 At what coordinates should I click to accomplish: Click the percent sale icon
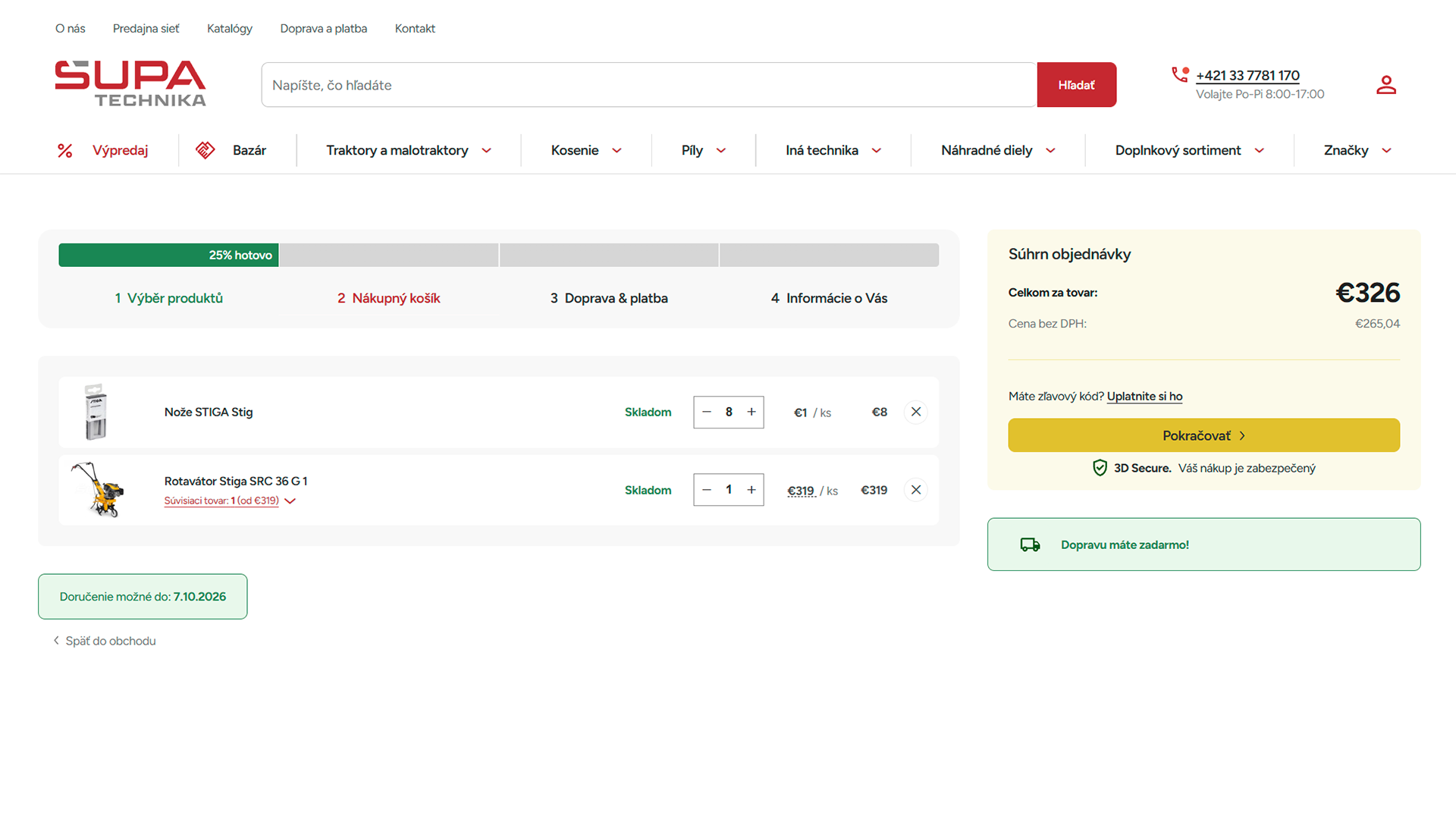tap(65, 151)
